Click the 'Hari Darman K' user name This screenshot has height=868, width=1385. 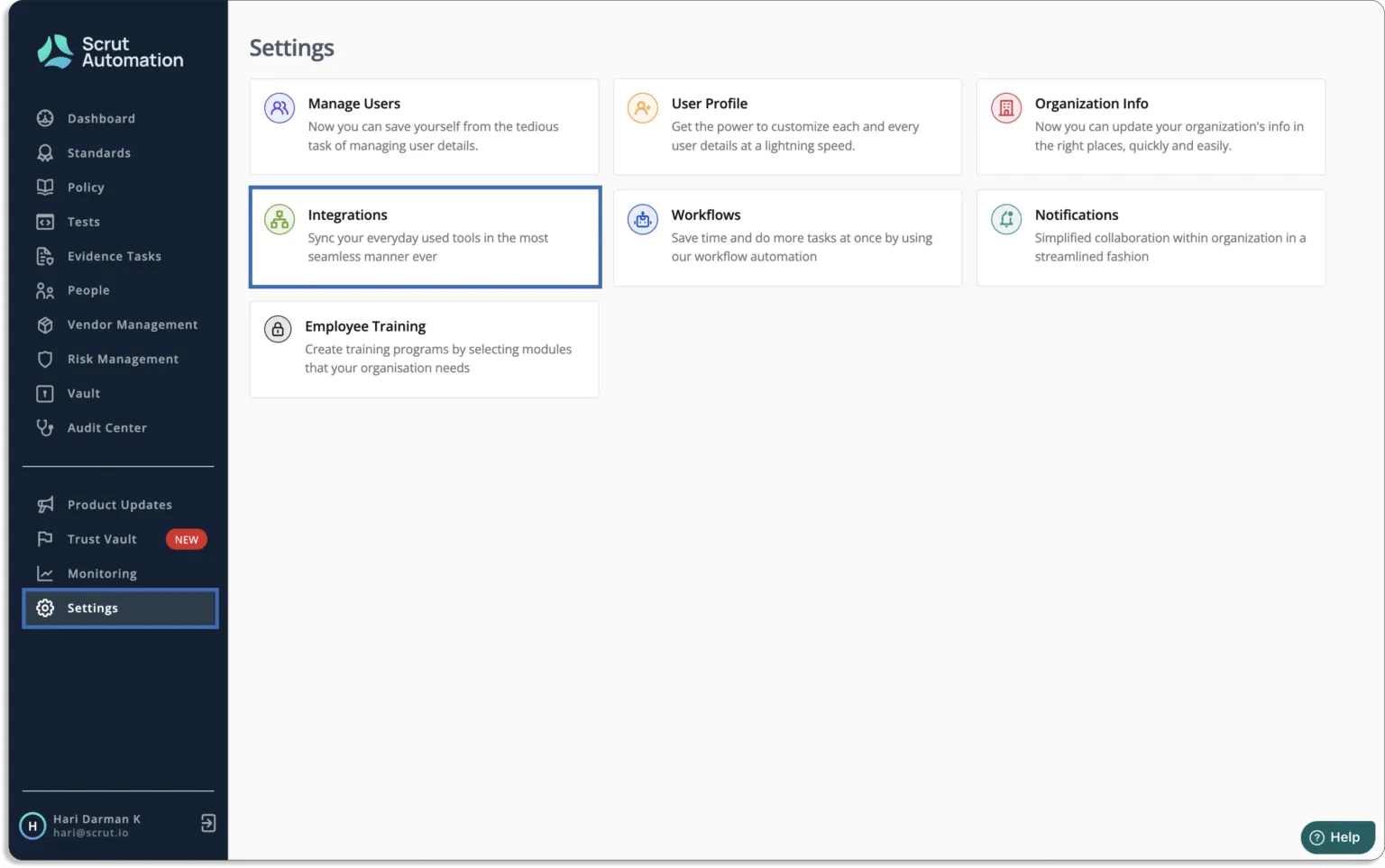[96, 818]
